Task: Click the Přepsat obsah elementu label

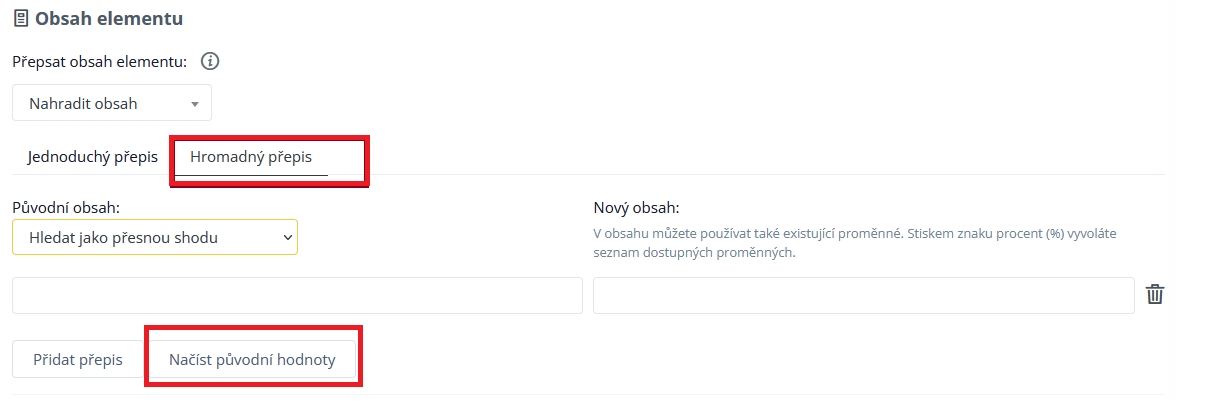Action: pyautogui.click(x=100, y=62)
